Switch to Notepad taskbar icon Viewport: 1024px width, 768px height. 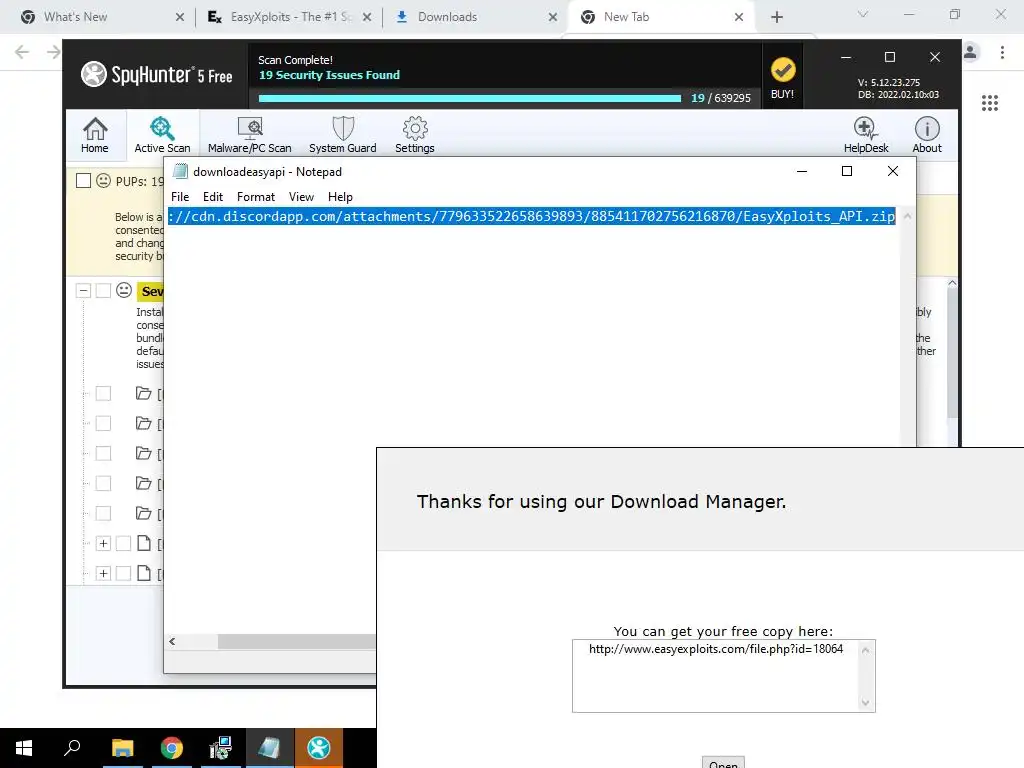[270, 748]
